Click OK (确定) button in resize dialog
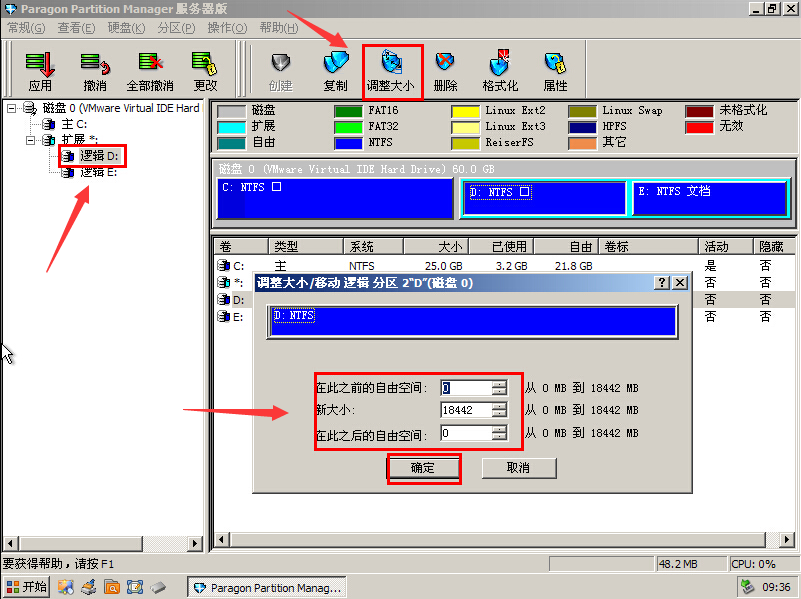The image size is (801, 599). (x=423, y=468)
